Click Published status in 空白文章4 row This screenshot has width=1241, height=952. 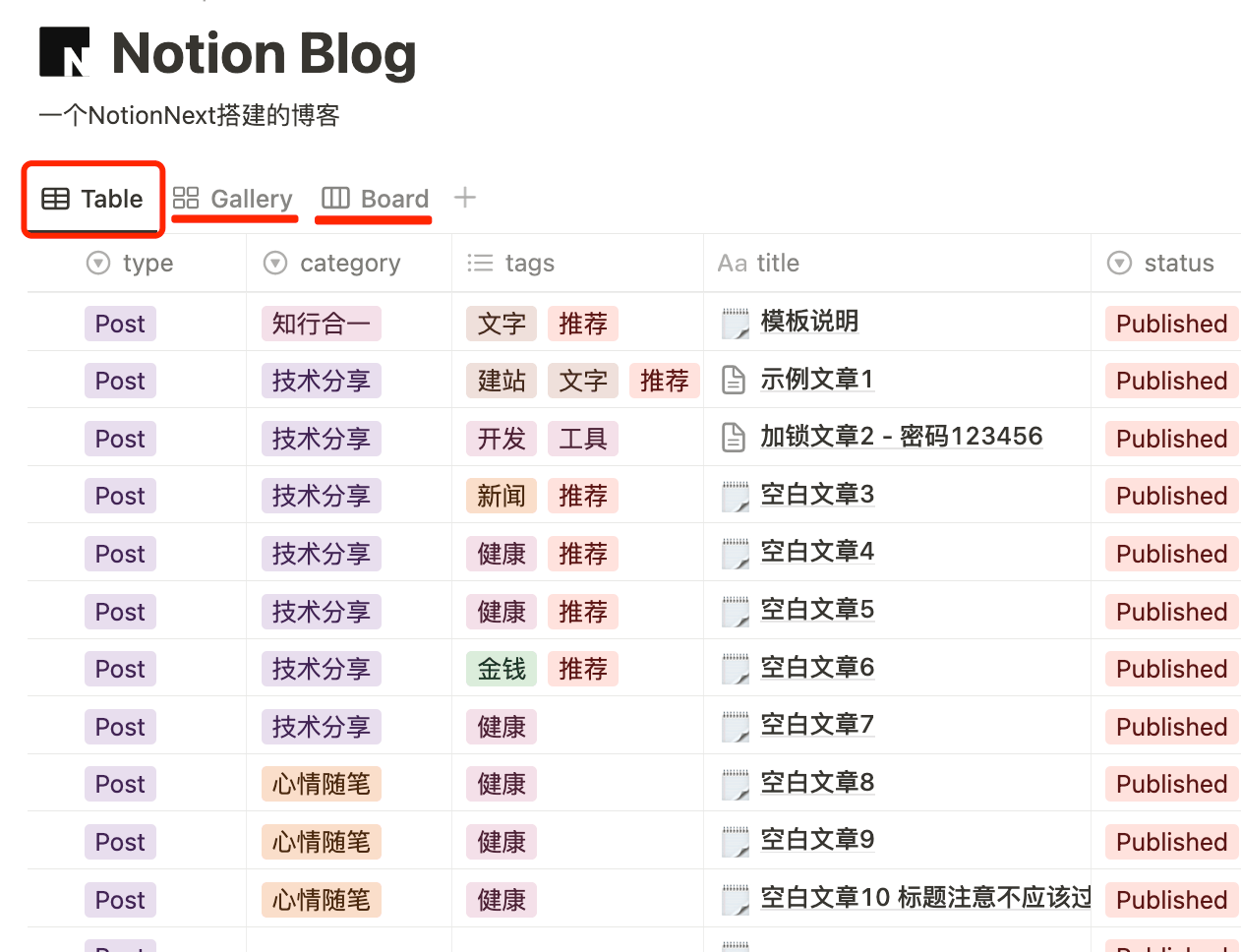click(x=1171, y=554)
